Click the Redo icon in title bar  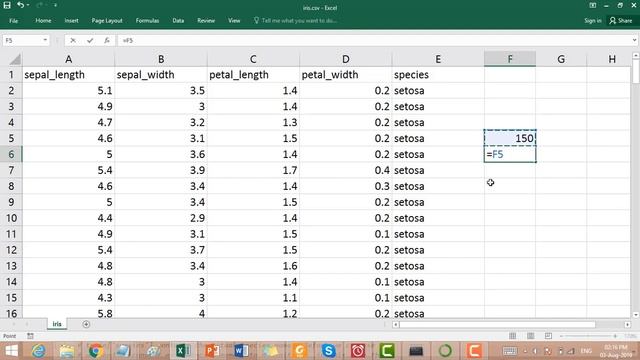[x=40, y=5]
